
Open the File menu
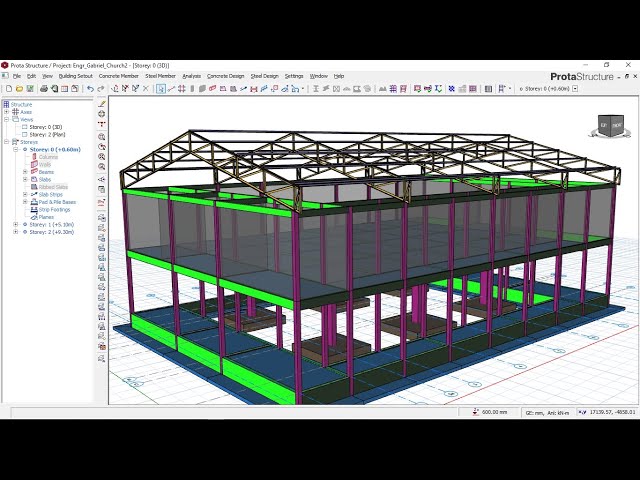17,76
